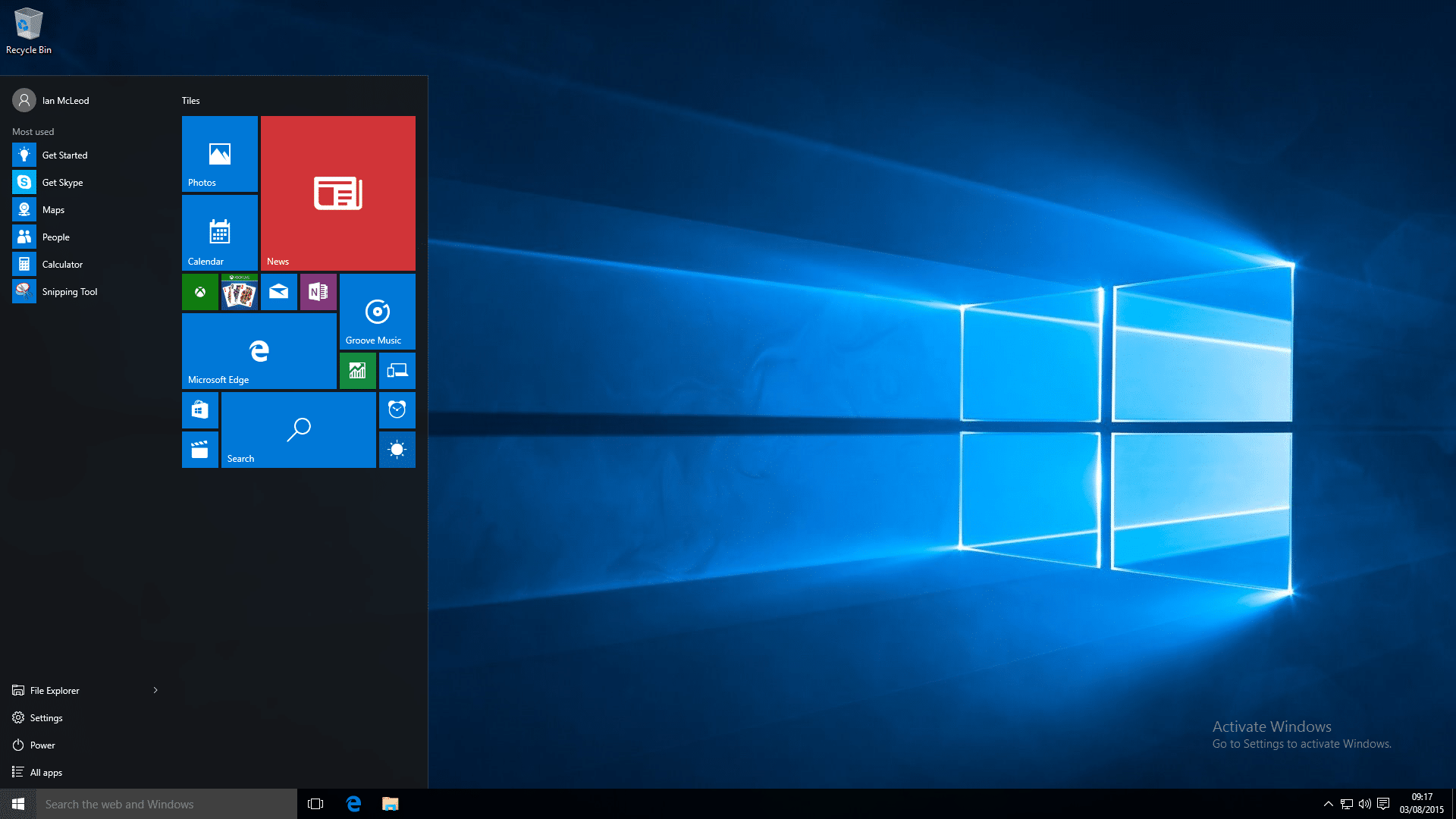Viewport: 1456px width, 819px height.
Task: Open the notification area overflow chevron
Action: [1329, 804]
